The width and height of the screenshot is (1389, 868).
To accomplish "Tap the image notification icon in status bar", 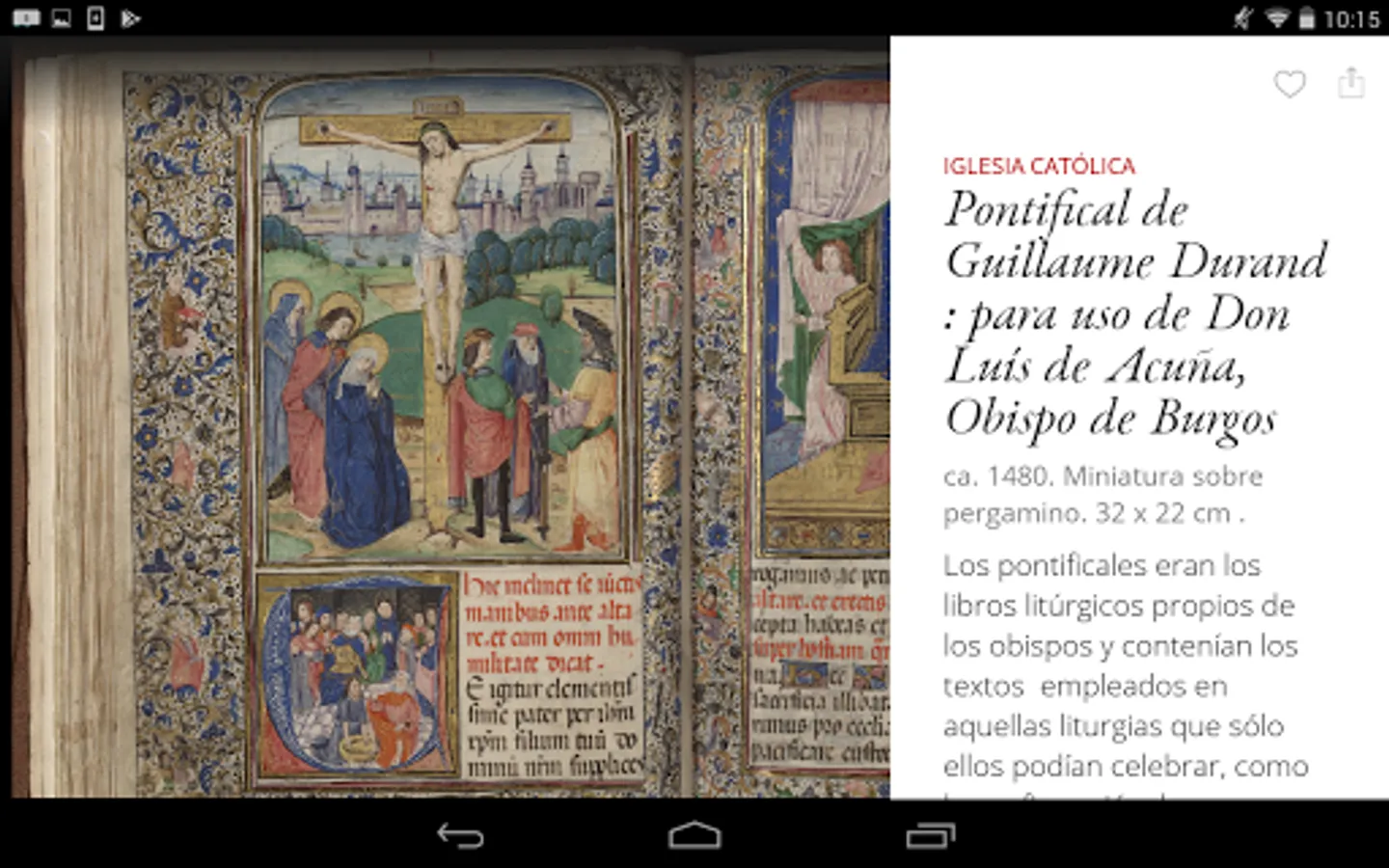I will (61, 17).
